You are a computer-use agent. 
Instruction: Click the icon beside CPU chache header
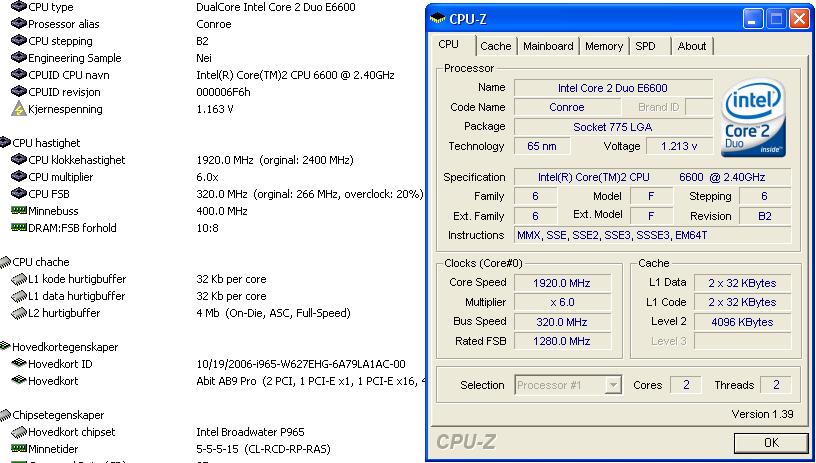(5, 262)
